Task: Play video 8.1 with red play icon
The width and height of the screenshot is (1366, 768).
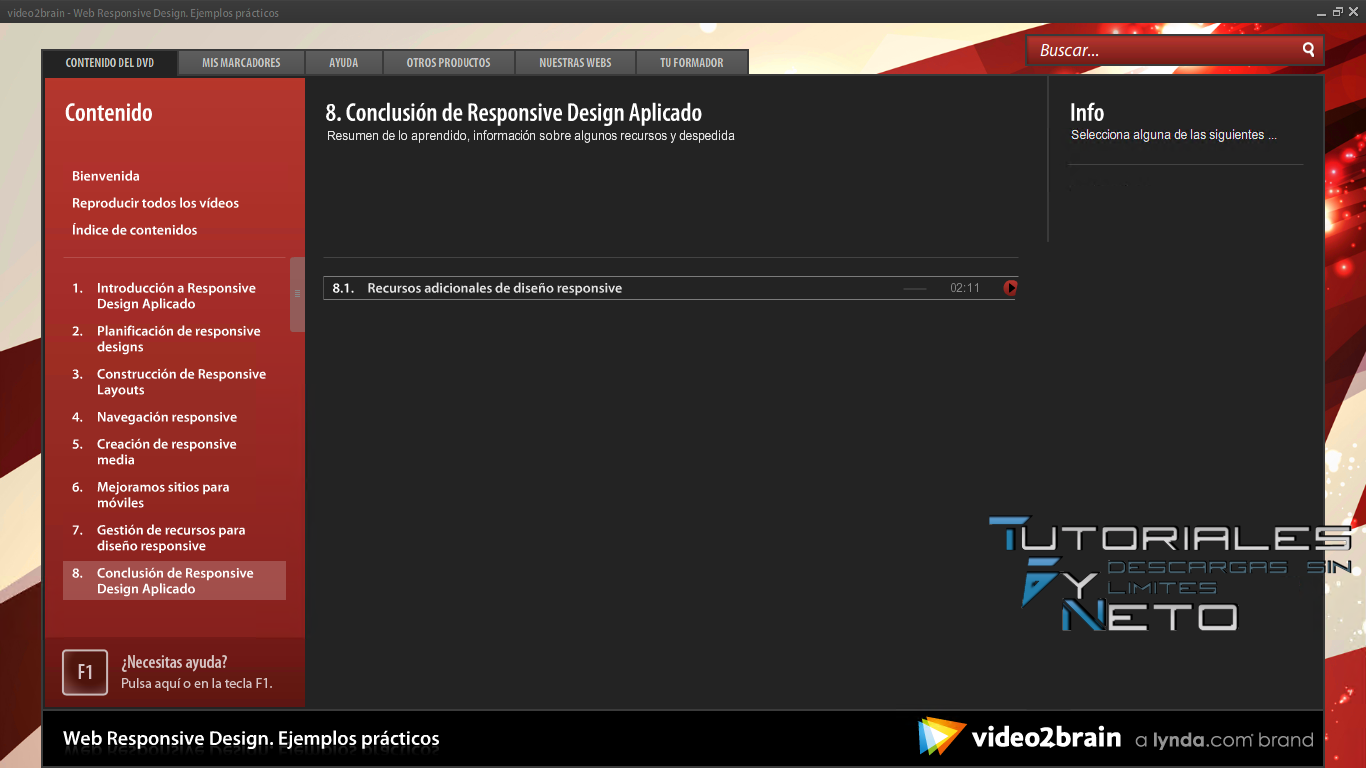Action: [1010, 288]
